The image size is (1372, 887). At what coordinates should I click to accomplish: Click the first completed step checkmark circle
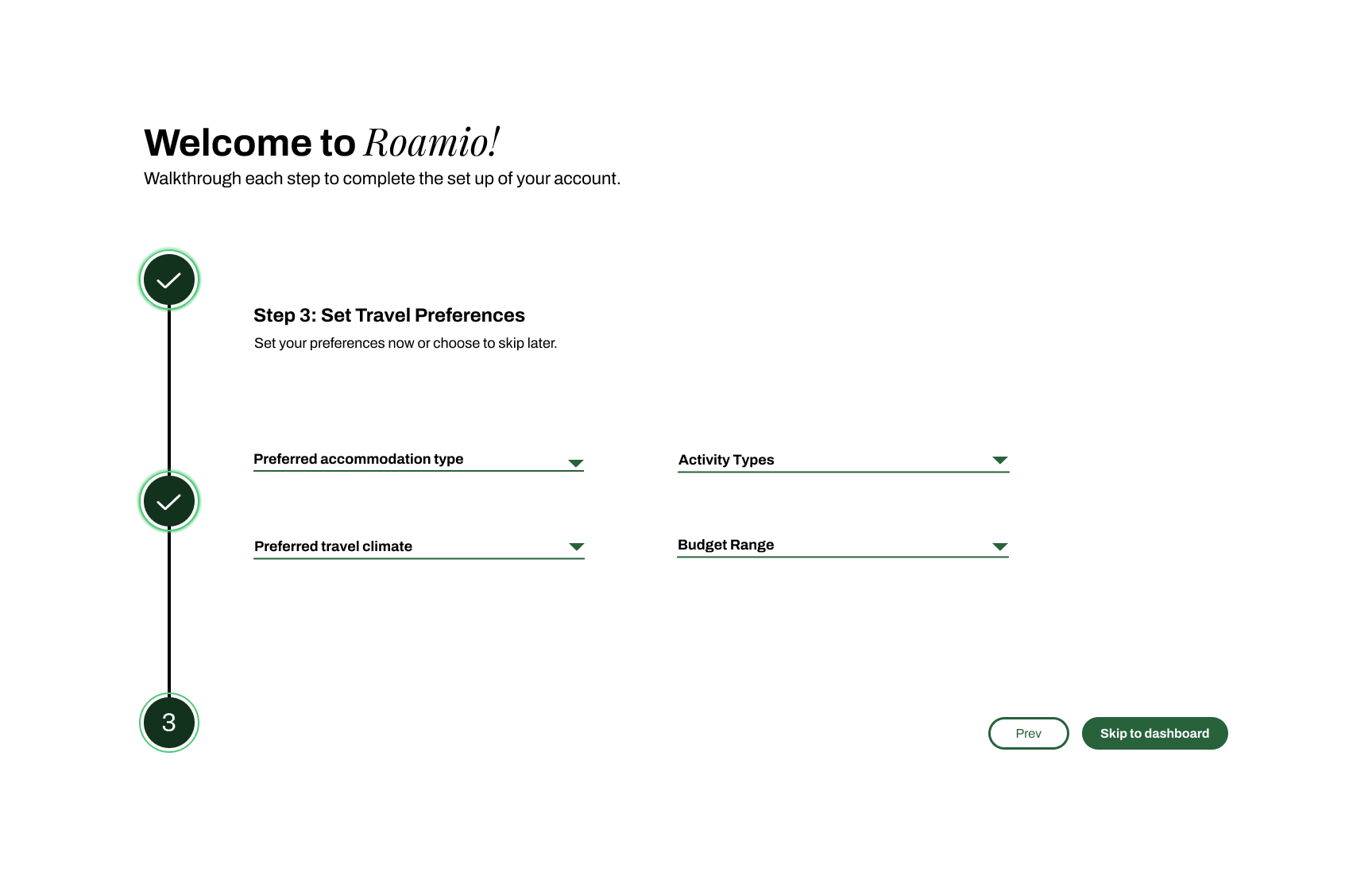168,280
